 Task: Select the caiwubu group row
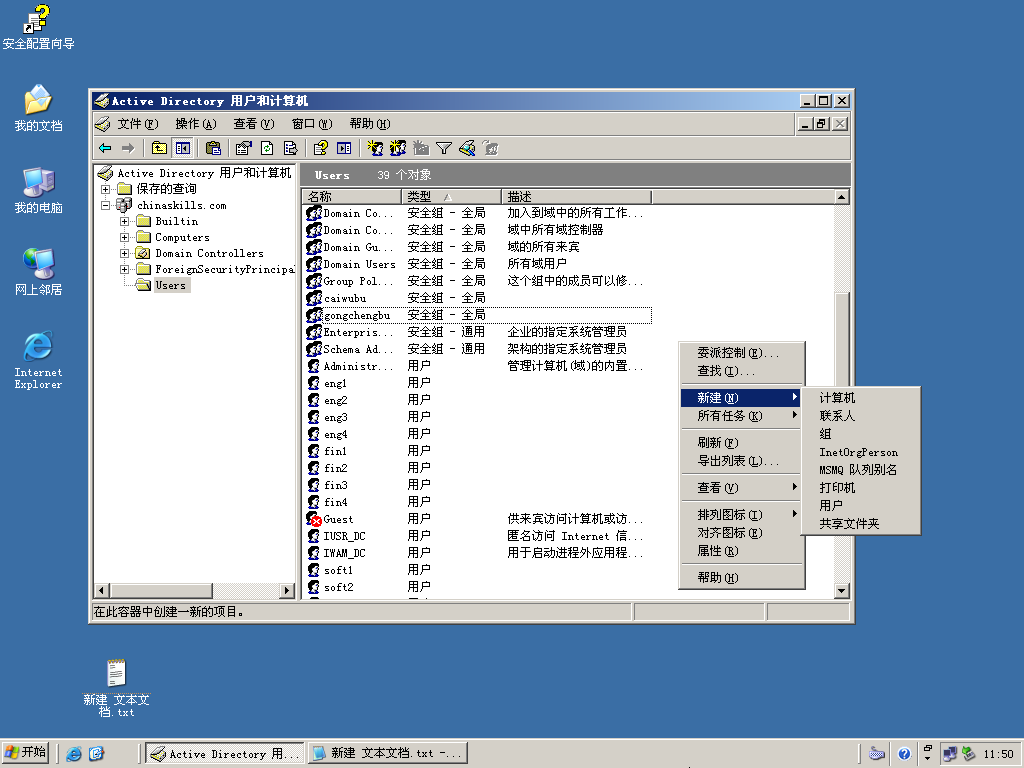[x=478, y=298]
